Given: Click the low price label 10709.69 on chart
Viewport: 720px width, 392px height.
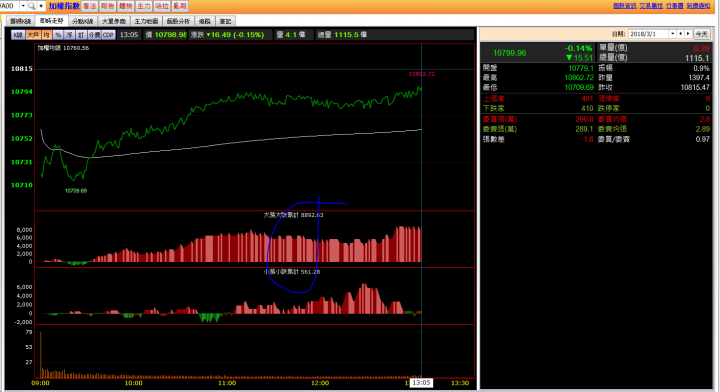Looking at the screenshot, I should click(x=76, y=190).
